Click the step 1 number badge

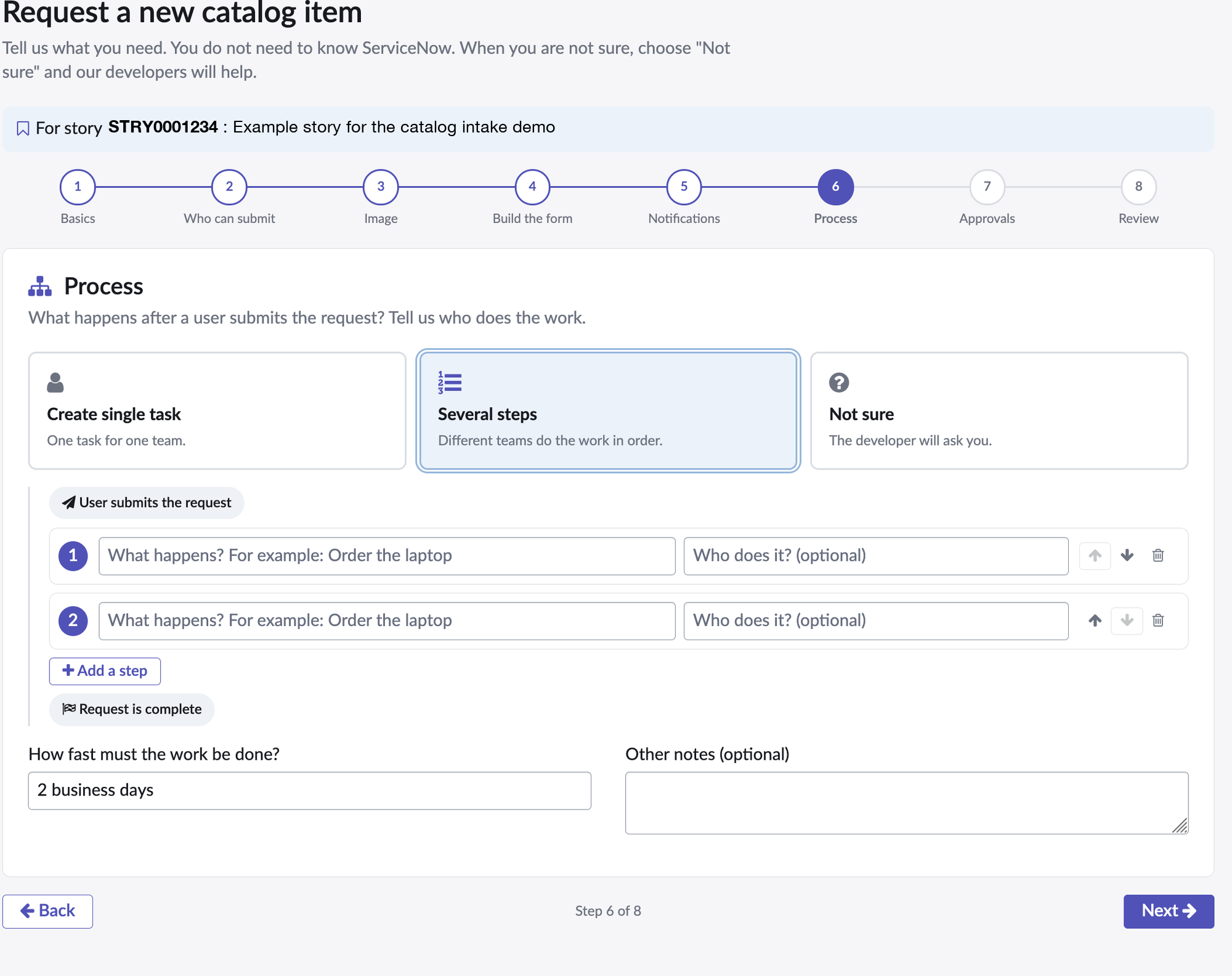tap(73, 556)
